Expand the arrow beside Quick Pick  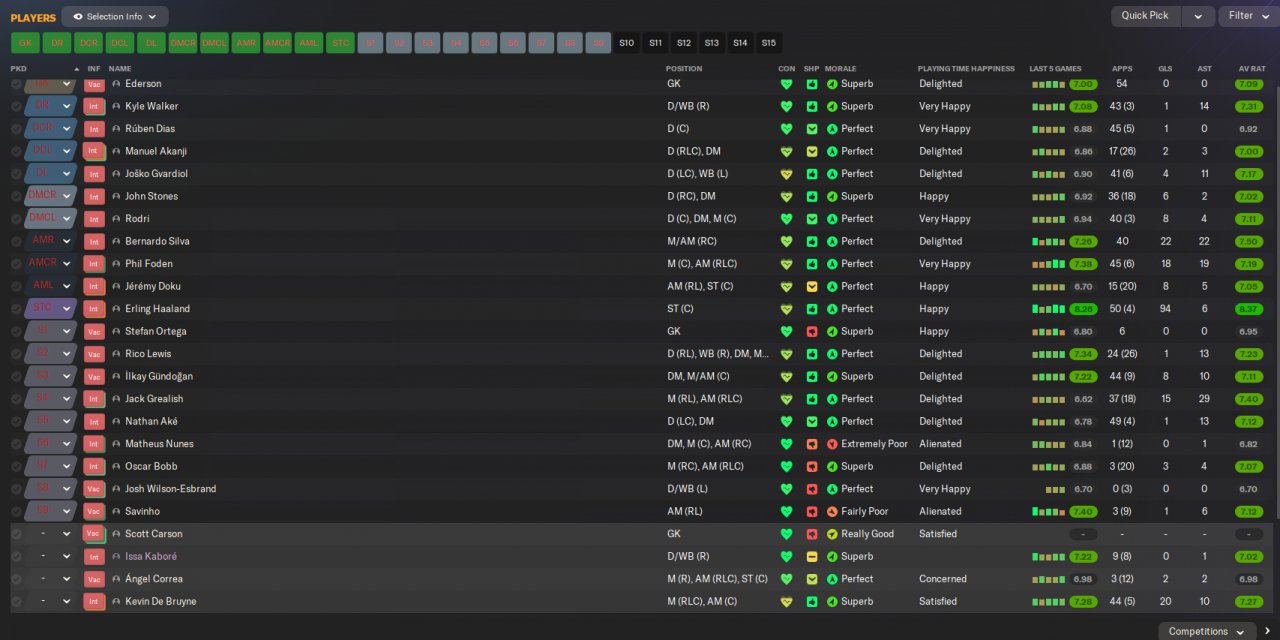point(1197,16)
